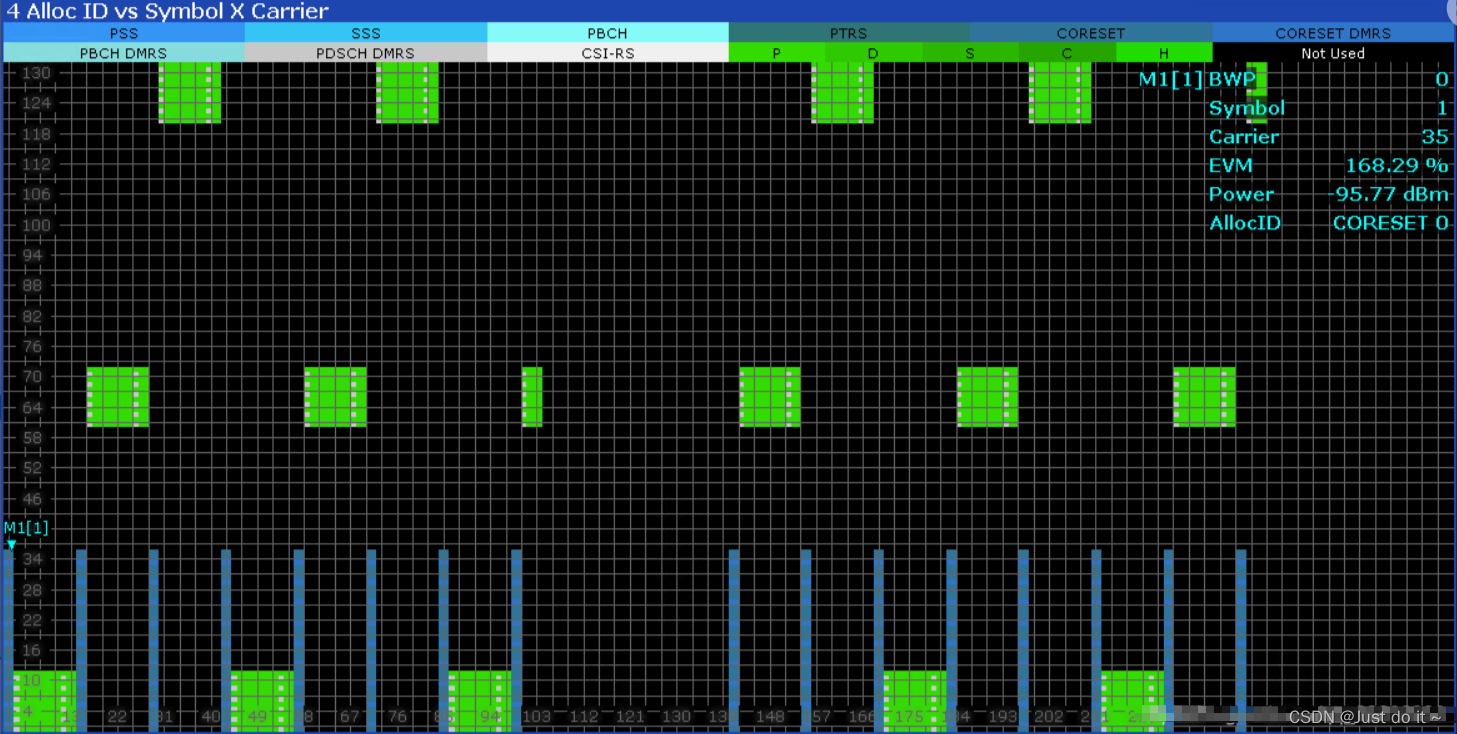Click the Power value -95.77 dBm
The width and height of the screenshot is (1457, 734).
(x=1388, y=194)
